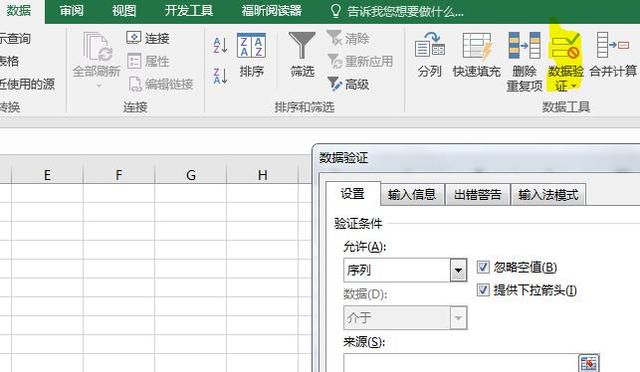
Task: Click the Data Validation (数据验证) icon
Action: (565, 46)
